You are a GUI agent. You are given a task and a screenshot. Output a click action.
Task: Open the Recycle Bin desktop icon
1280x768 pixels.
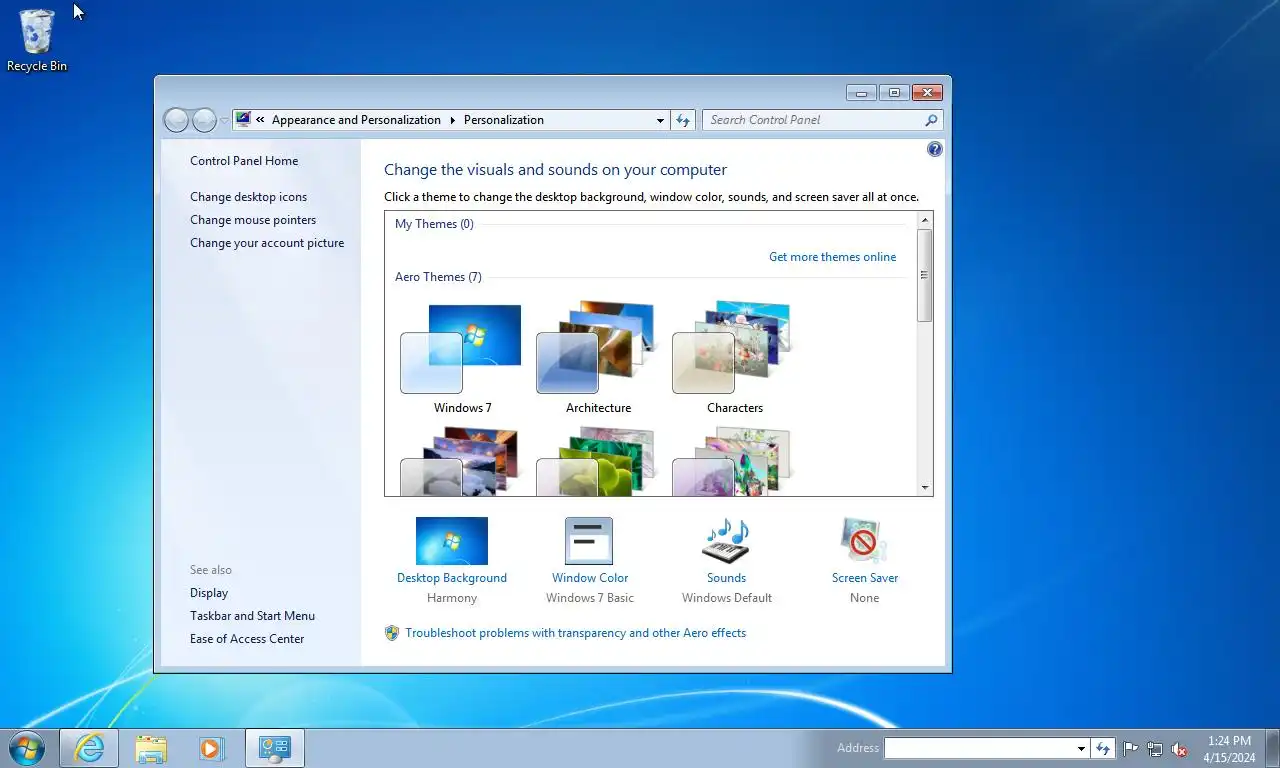(x=37, y=40)
